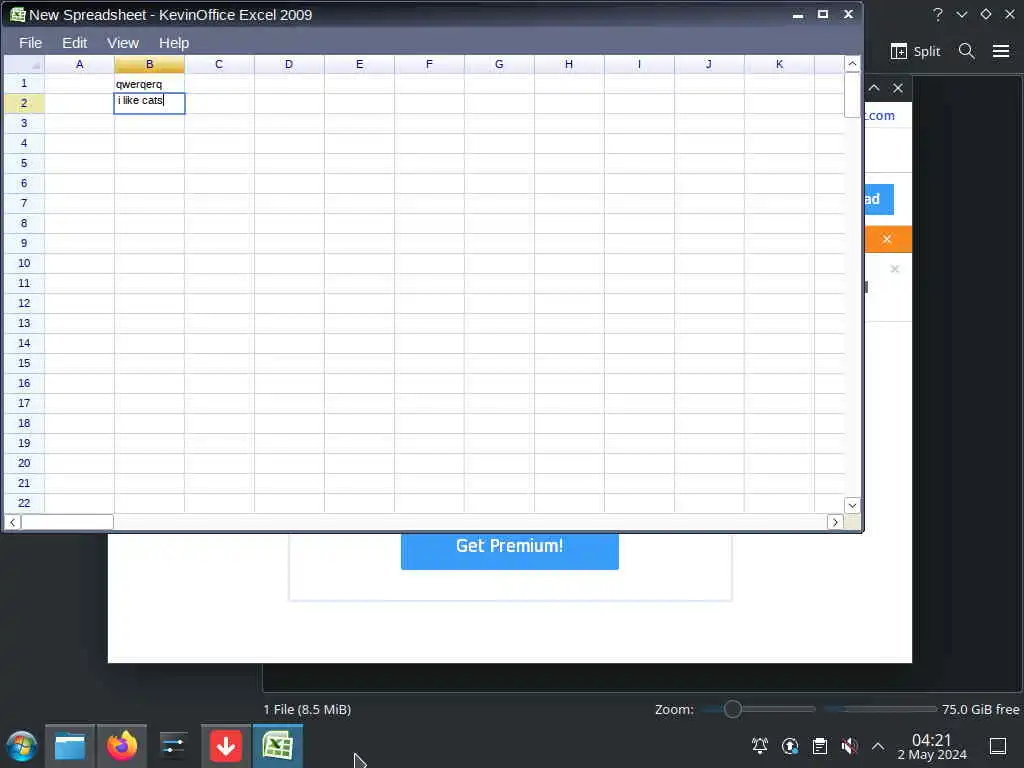This screenshot has height=768, width=1024.
Task: Select row 1 header
Action: pos(24,83)
